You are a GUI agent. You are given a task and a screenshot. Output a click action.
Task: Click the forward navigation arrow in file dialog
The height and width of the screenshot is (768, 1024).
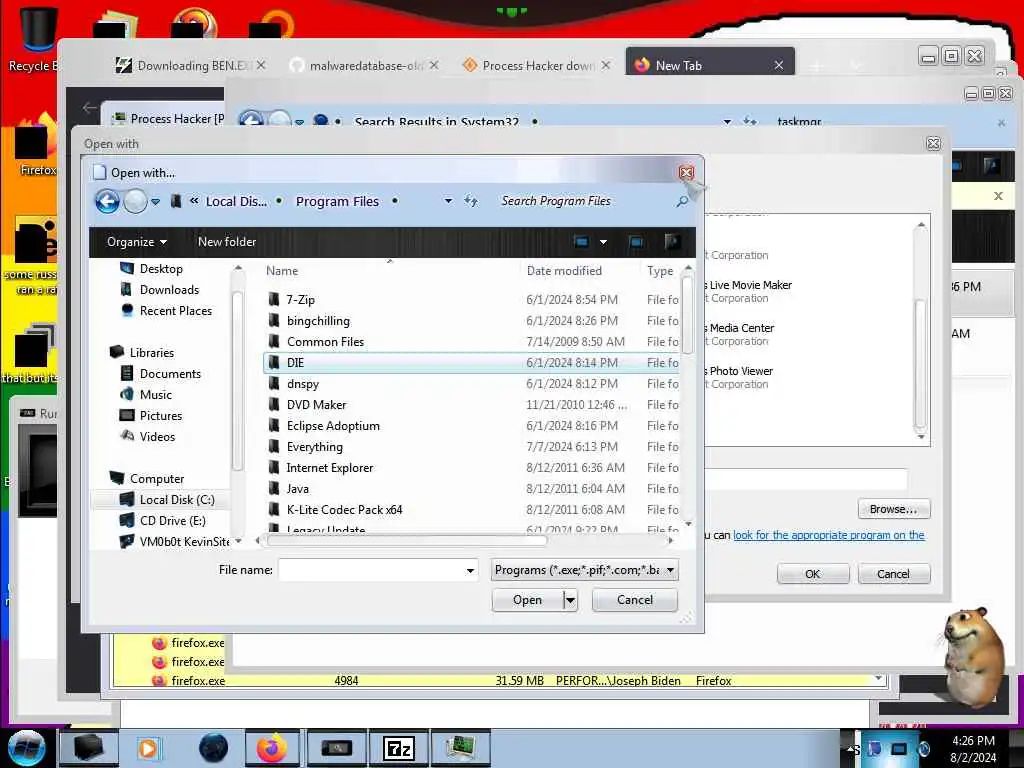[x=135, y=201]
